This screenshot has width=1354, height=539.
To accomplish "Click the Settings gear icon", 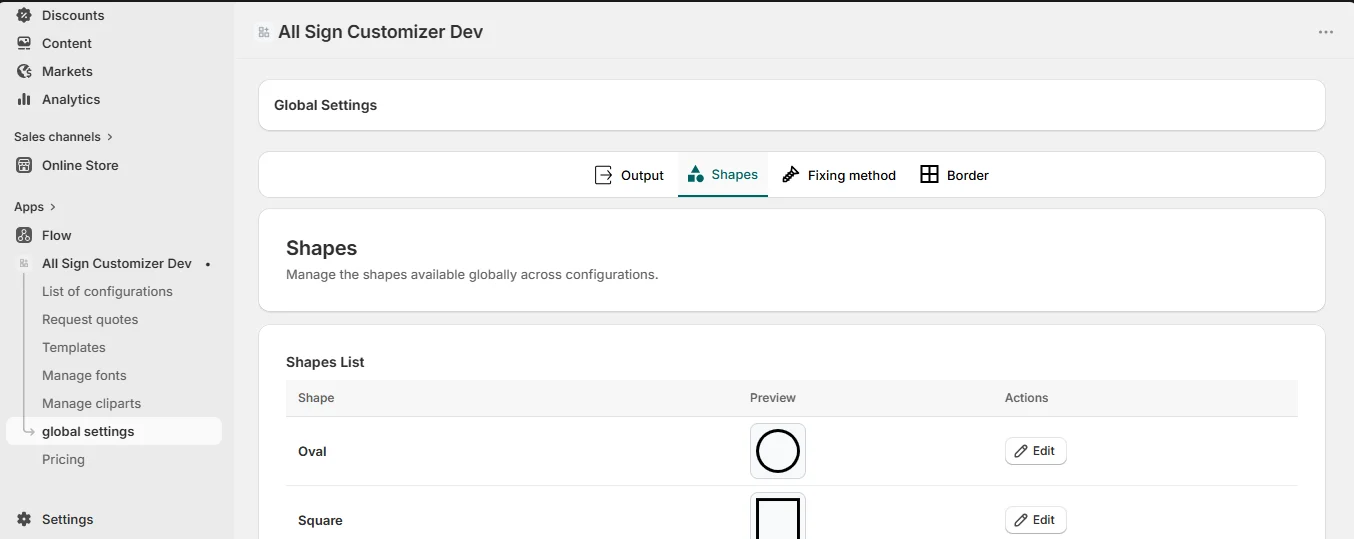I will point(24,519).
